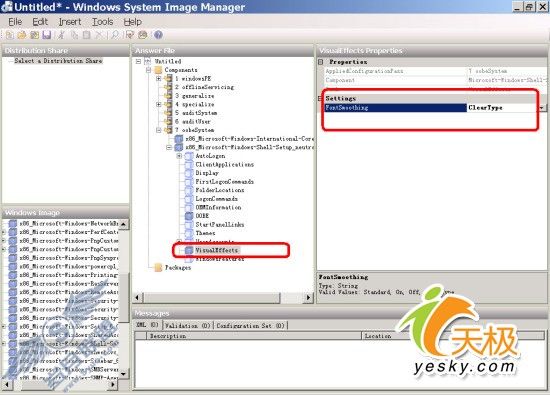Select the OEMInformation tree item
Image resolution: width=550 pixels, height=395 pixels.
pyautogui.click(x=218, y=207)
